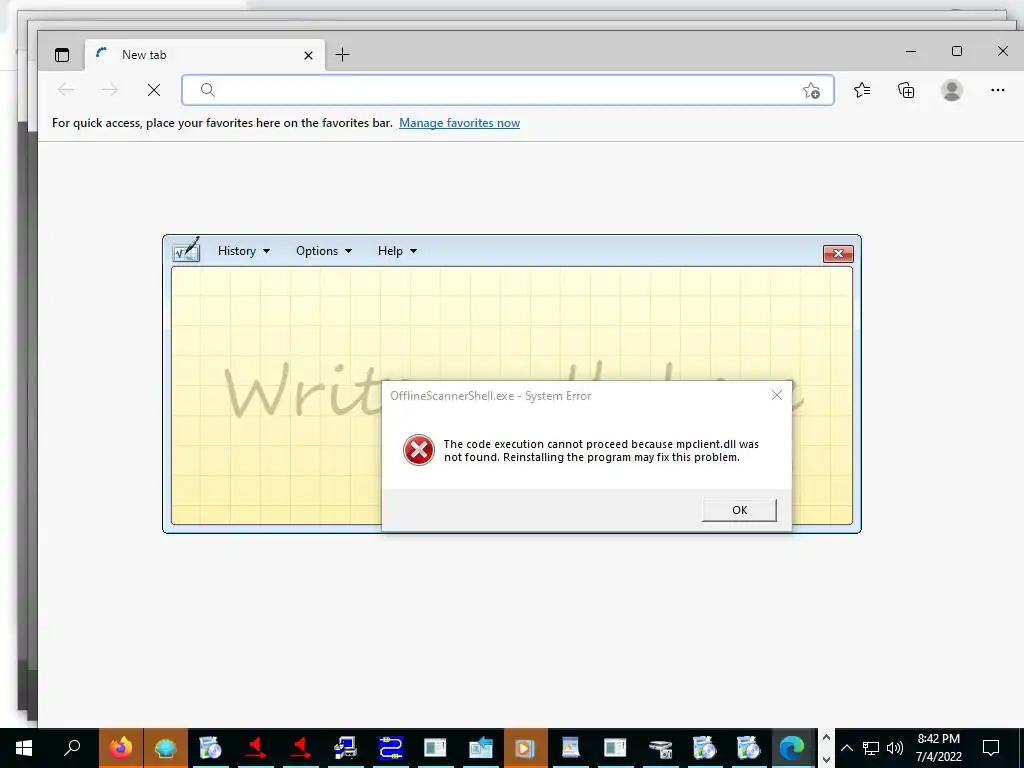Open the orange media player taskbar icon
1024x768 pixels.
click(525, 748)
